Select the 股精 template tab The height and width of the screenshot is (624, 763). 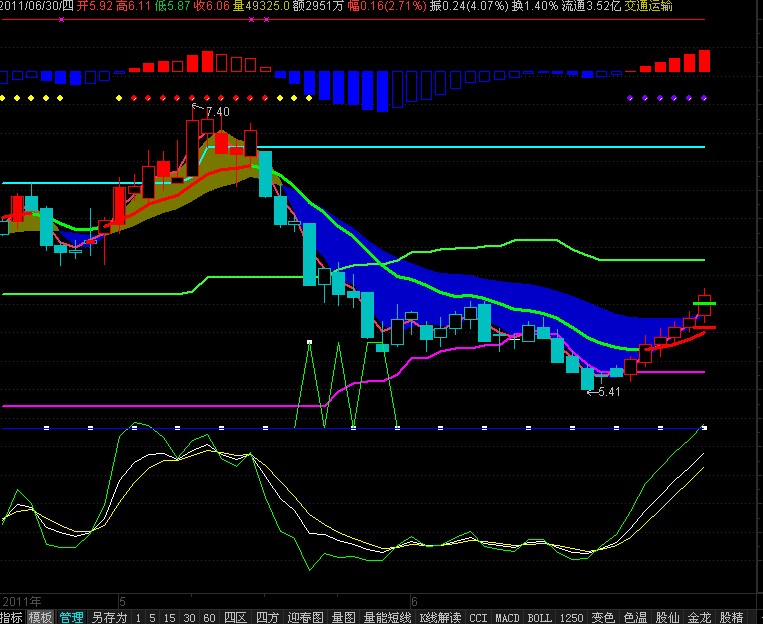[731, 617]
